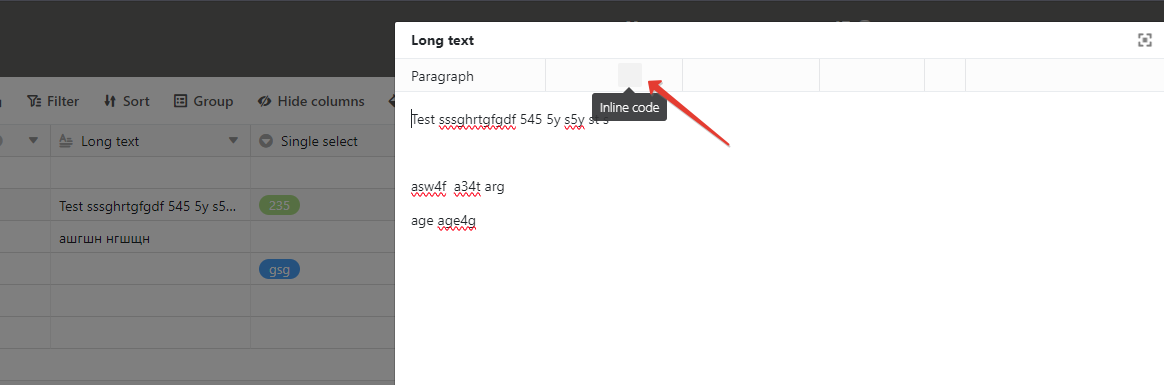This screenshot has height=385, width=1164.
Task: Open the Filter tool in the table
Action: coord(53,101)
